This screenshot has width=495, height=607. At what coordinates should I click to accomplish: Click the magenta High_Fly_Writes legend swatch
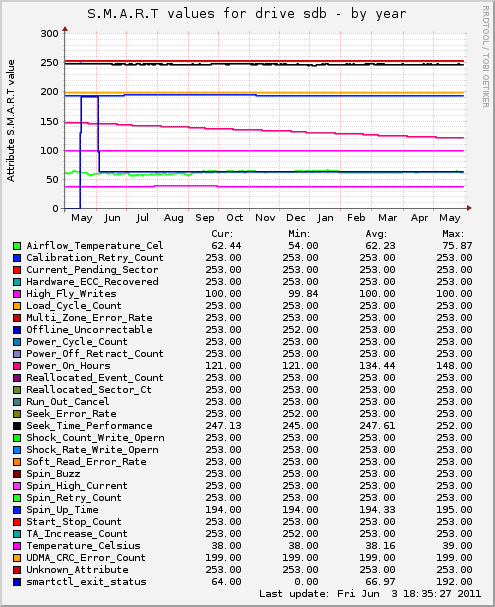17,294
